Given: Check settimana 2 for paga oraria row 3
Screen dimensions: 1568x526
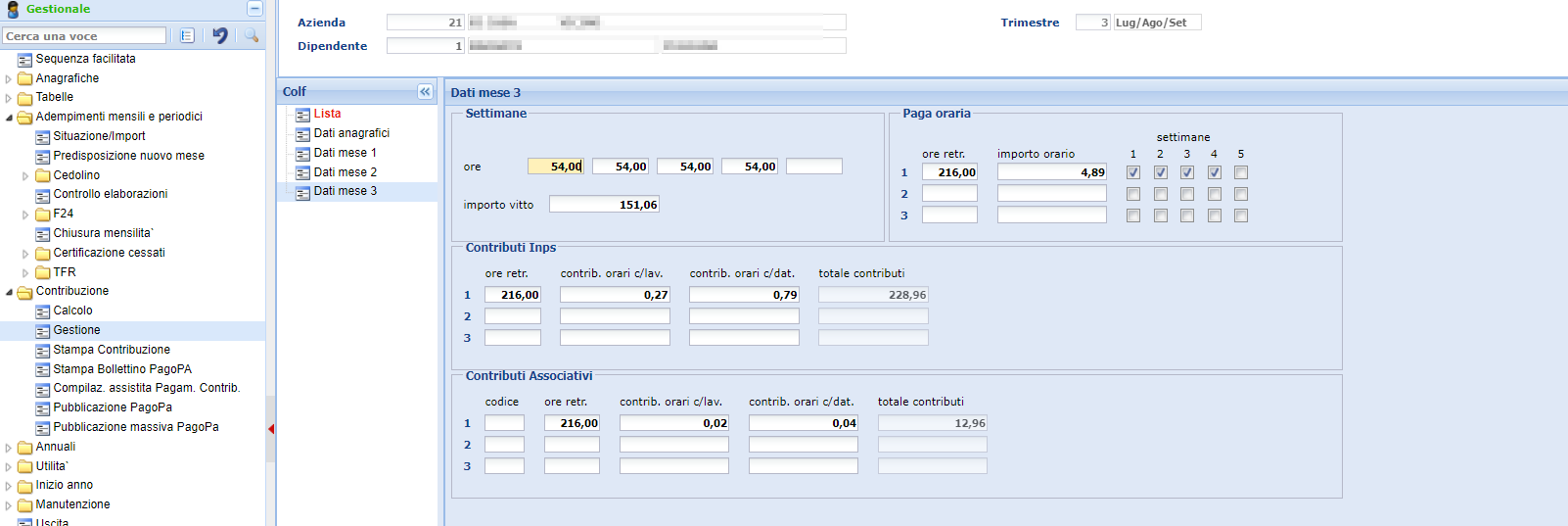Looking at the screenshot, I should pos(1161,215).
